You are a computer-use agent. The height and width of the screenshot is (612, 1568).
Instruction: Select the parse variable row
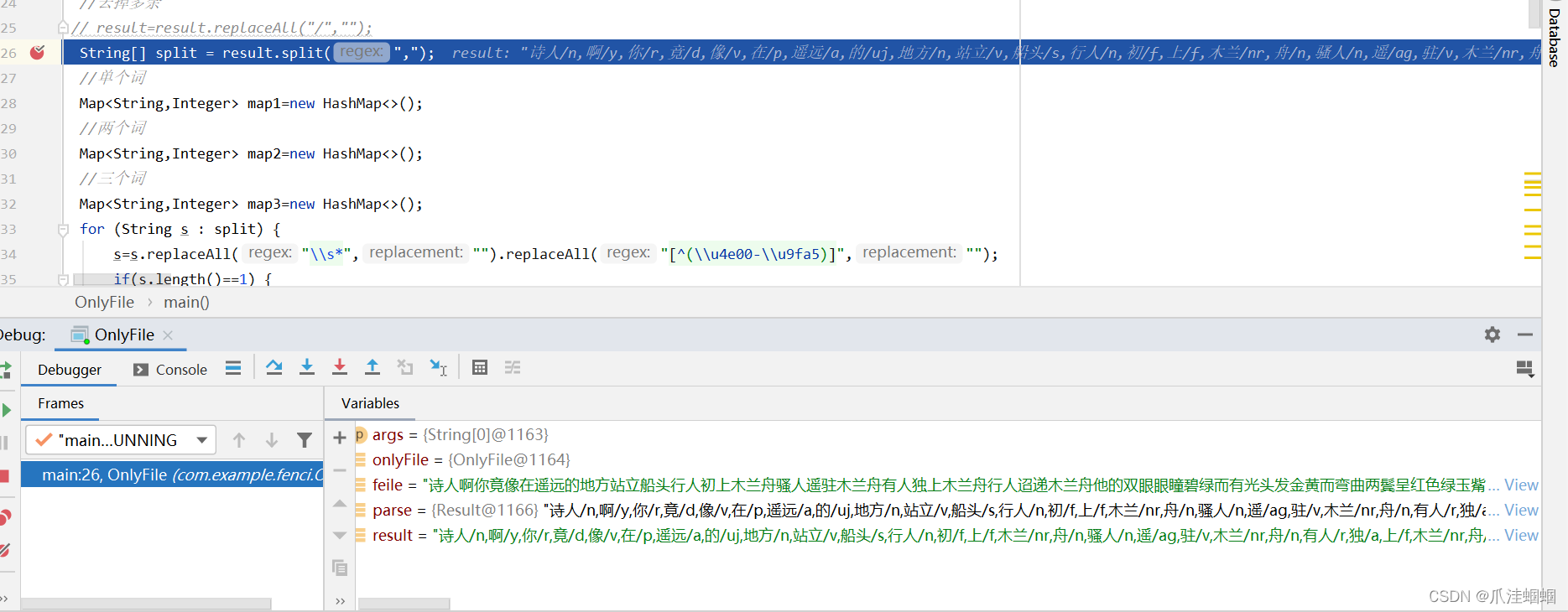pos(946,510)
